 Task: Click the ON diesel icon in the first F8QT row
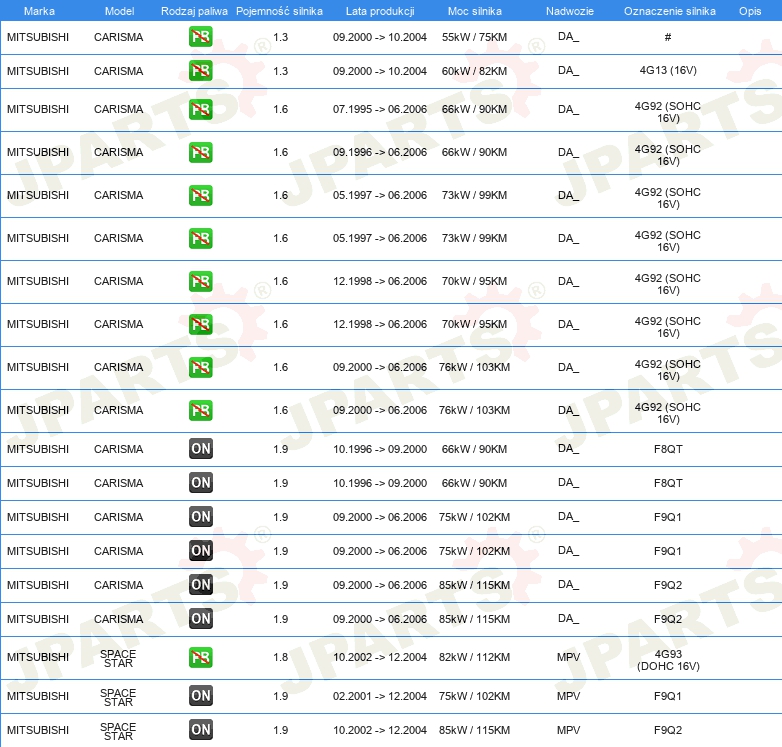coord(201,449)
